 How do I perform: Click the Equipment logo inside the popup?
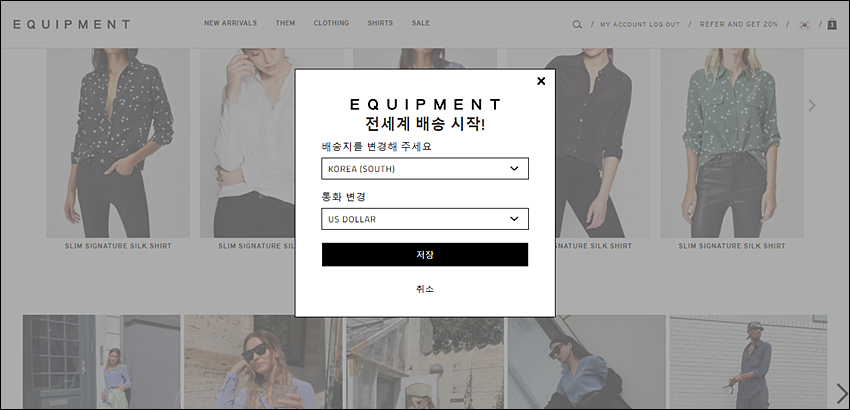425,104
